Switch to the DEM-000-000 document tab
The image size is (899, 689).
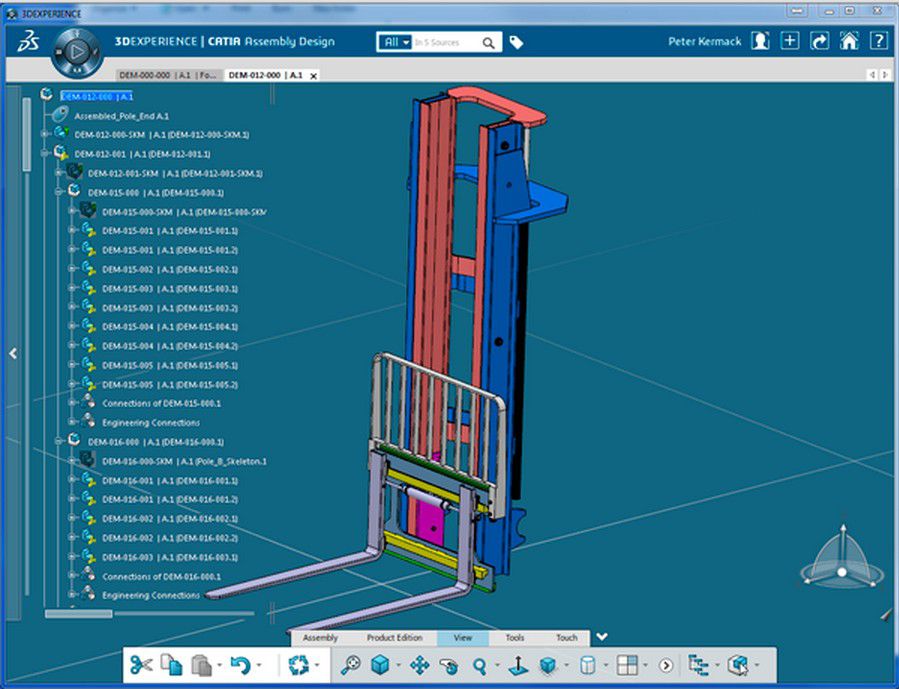pyautogui.click(x=168, y=75)
